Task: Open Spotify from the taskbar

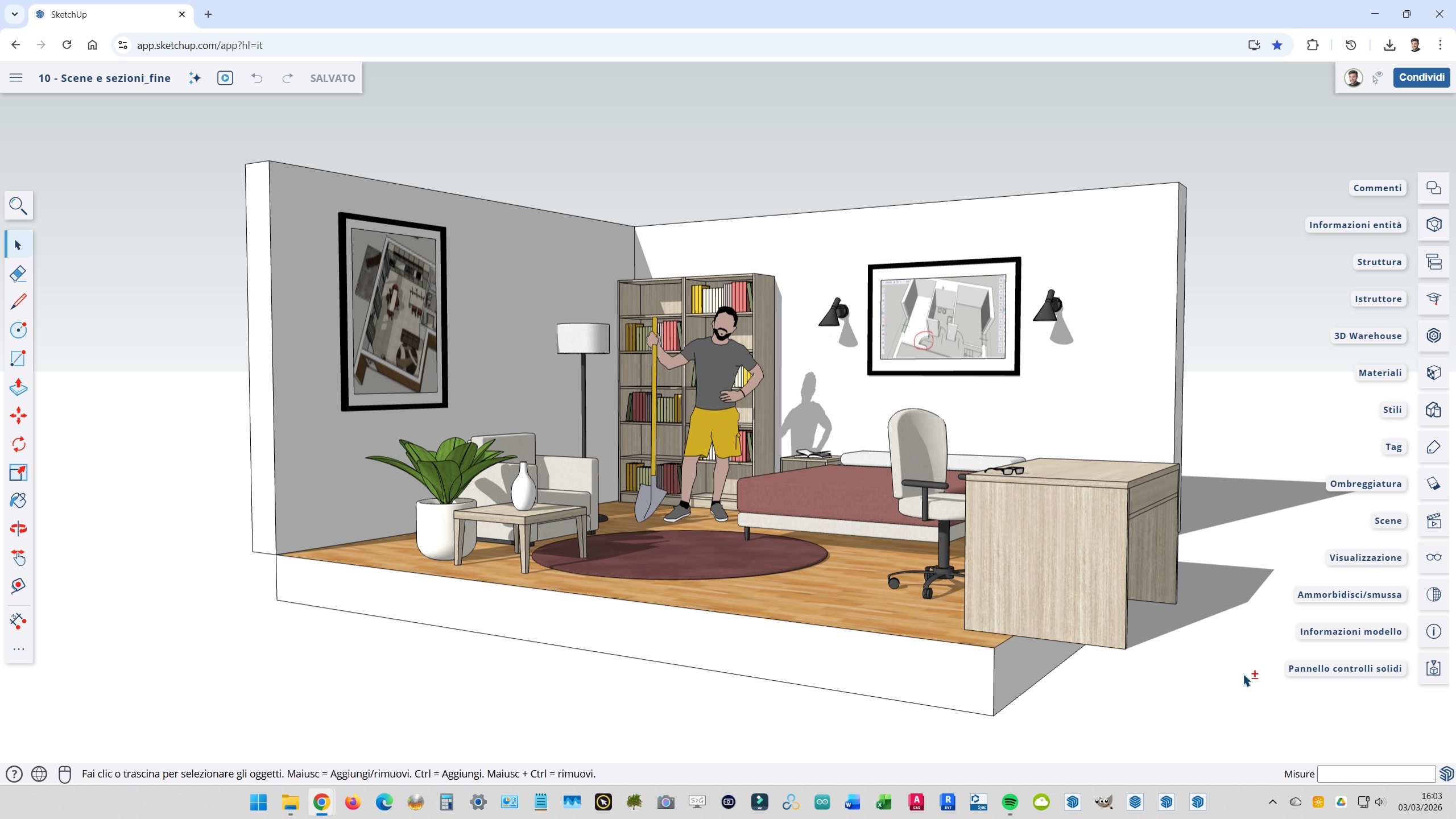Action: click(1010, 802)
